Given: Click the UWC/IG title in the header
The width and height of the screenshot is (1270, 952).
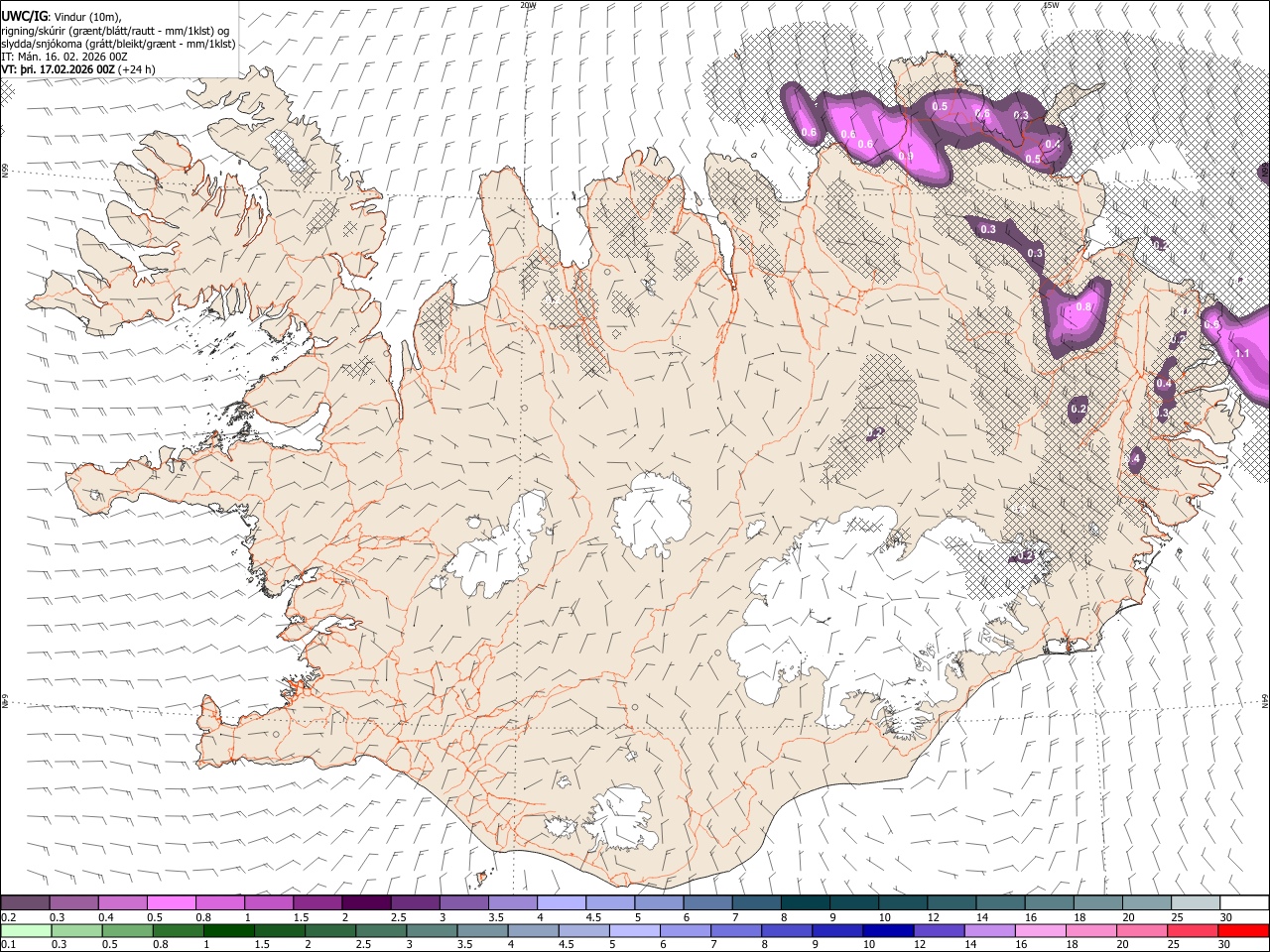Looking at the screenshot, I should tap(23, 16).
